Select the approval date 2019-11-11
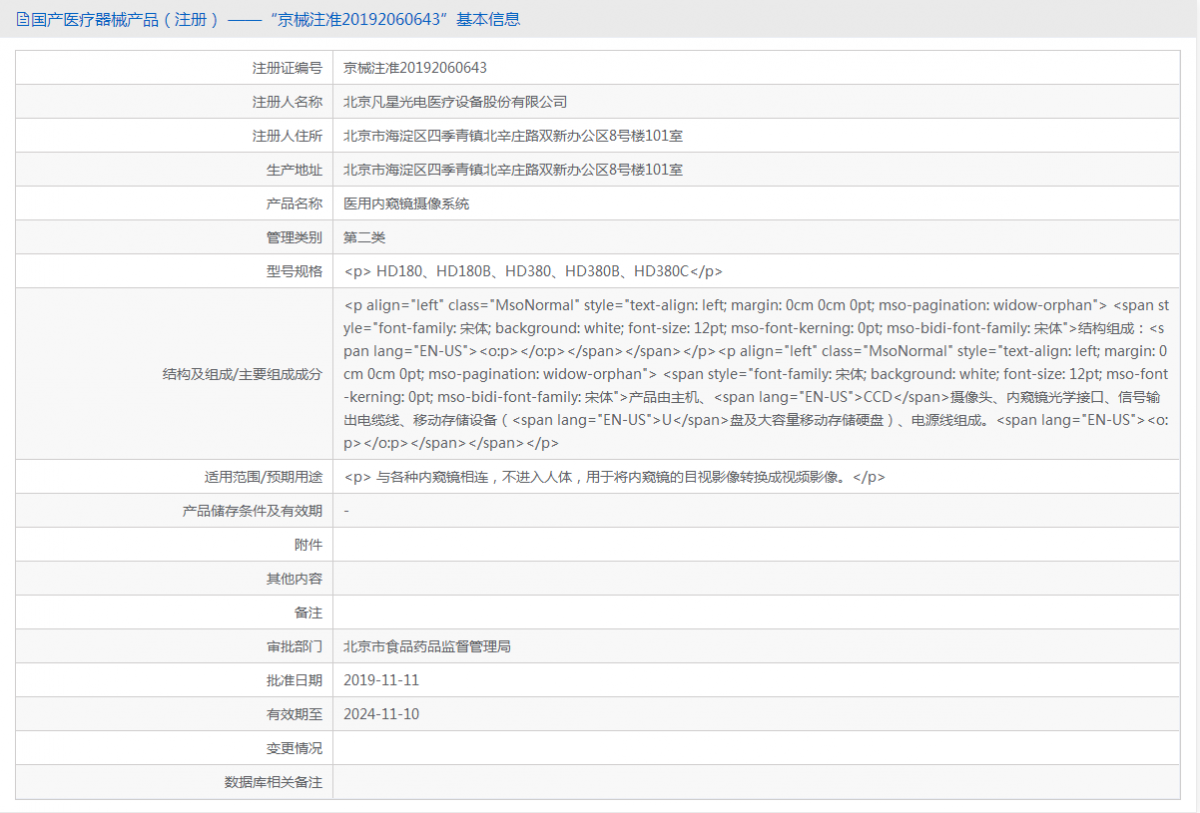 click(381, 681)
